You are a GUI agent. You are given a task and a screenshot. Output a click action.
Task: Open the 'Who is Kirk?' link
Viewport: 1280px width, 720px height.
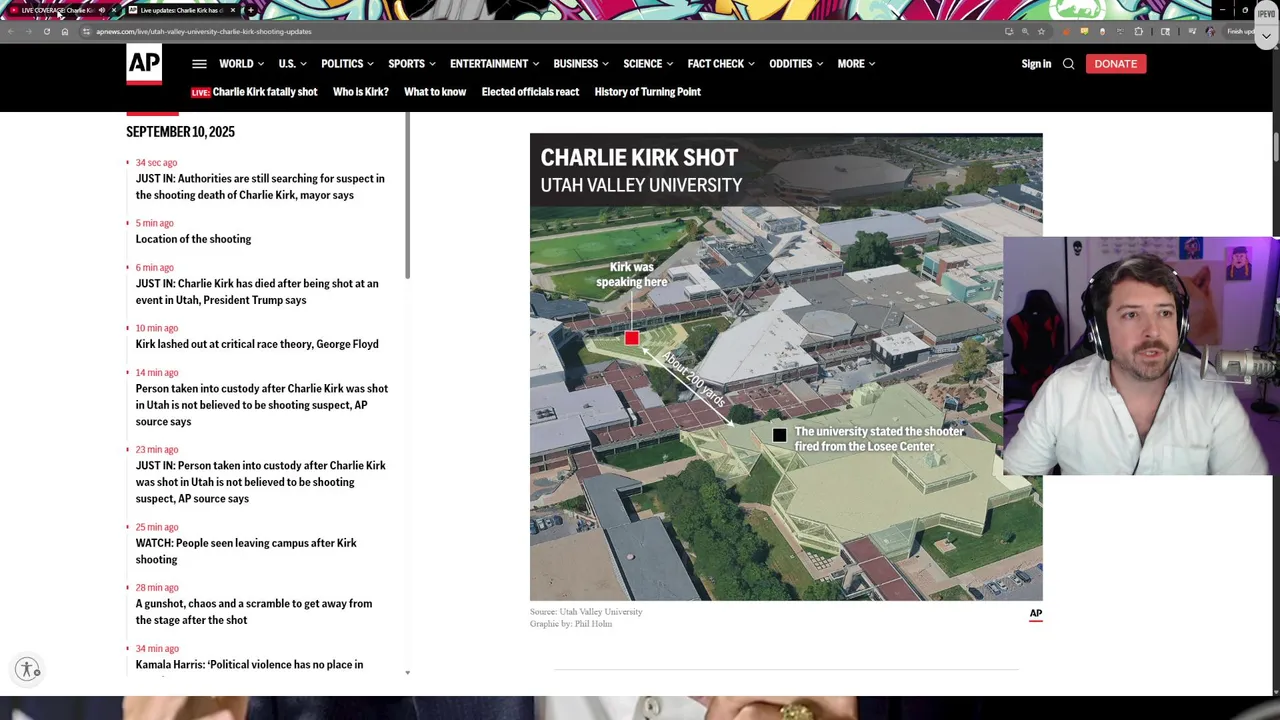[x=360, y=92]
